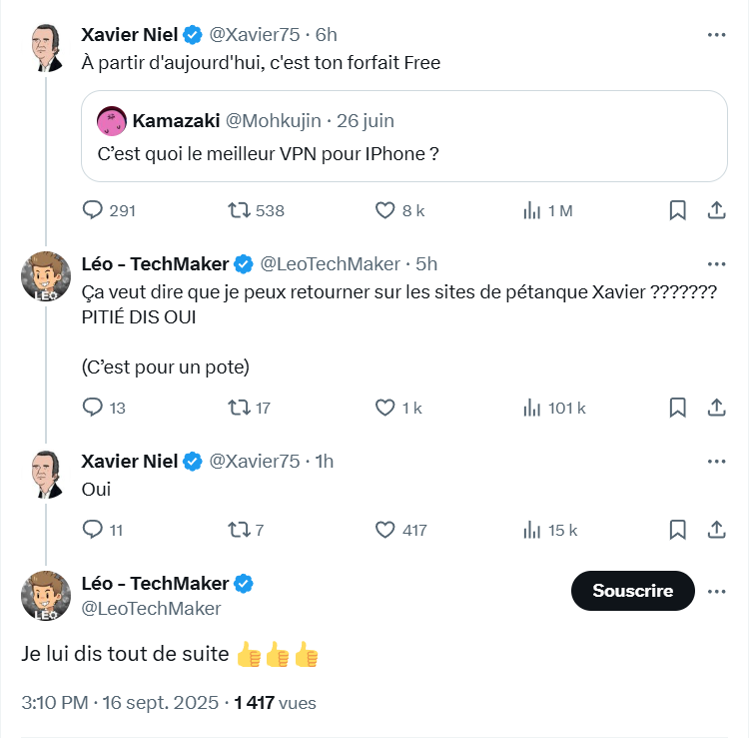
Task: Retweet the tweet with 538 reposts
Action: coord(240,210)
